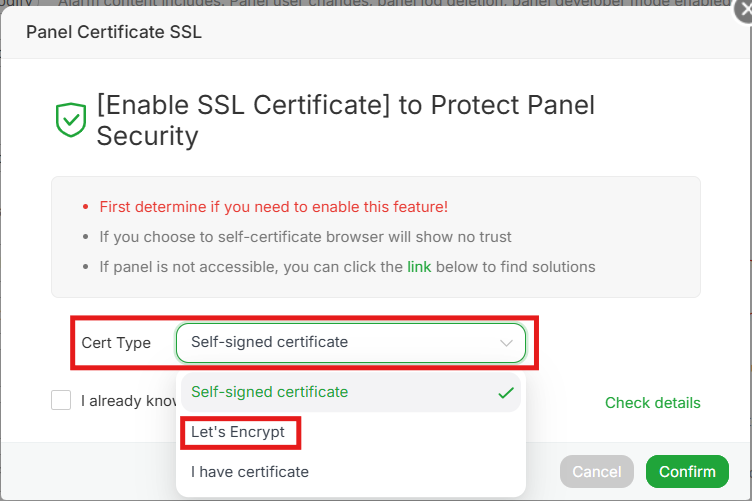Click the chevron arrow in Cert Type box

tap(506, 342)
